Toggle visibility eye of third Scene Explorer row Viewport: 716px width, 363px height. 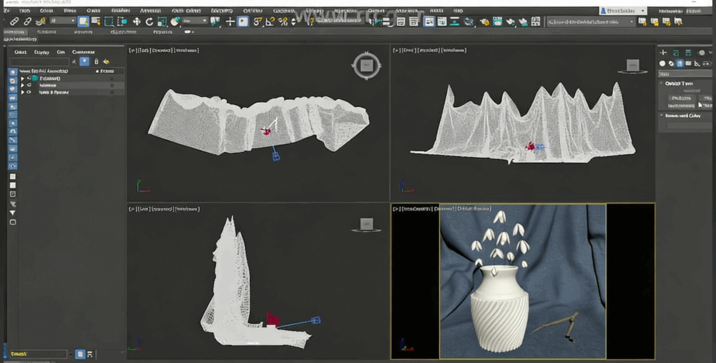pyautogui.click(x=29, y=92)
